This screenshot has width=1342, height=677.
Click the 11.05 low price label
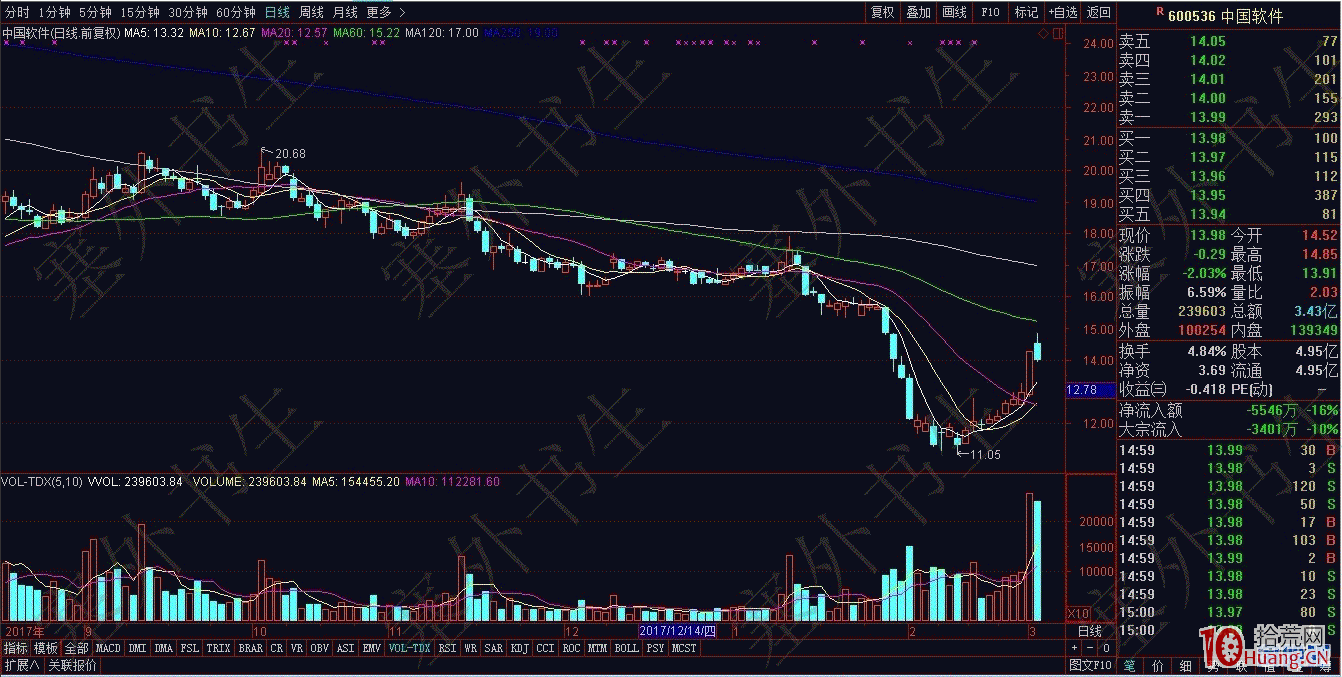click(984, 454)
